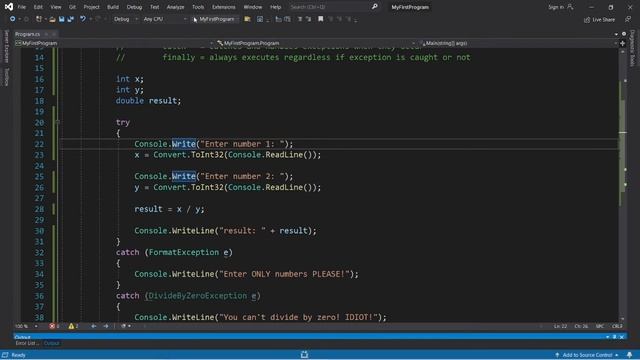Open the Any CPU platform dropdown
Screen dimensions: 640x360
(164, 19)
